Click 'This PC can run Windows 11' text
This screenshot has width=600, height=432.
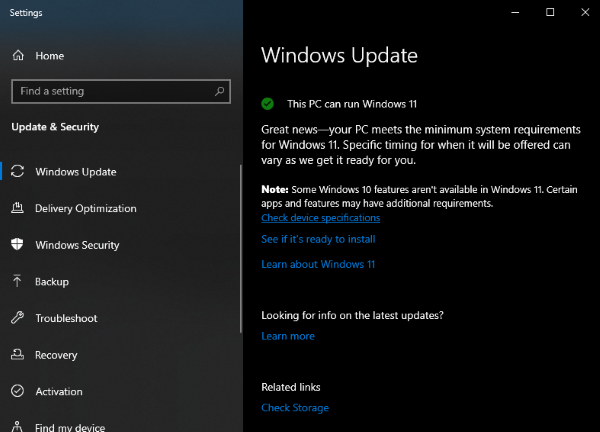pyautogui.click(x=352, y=104)
